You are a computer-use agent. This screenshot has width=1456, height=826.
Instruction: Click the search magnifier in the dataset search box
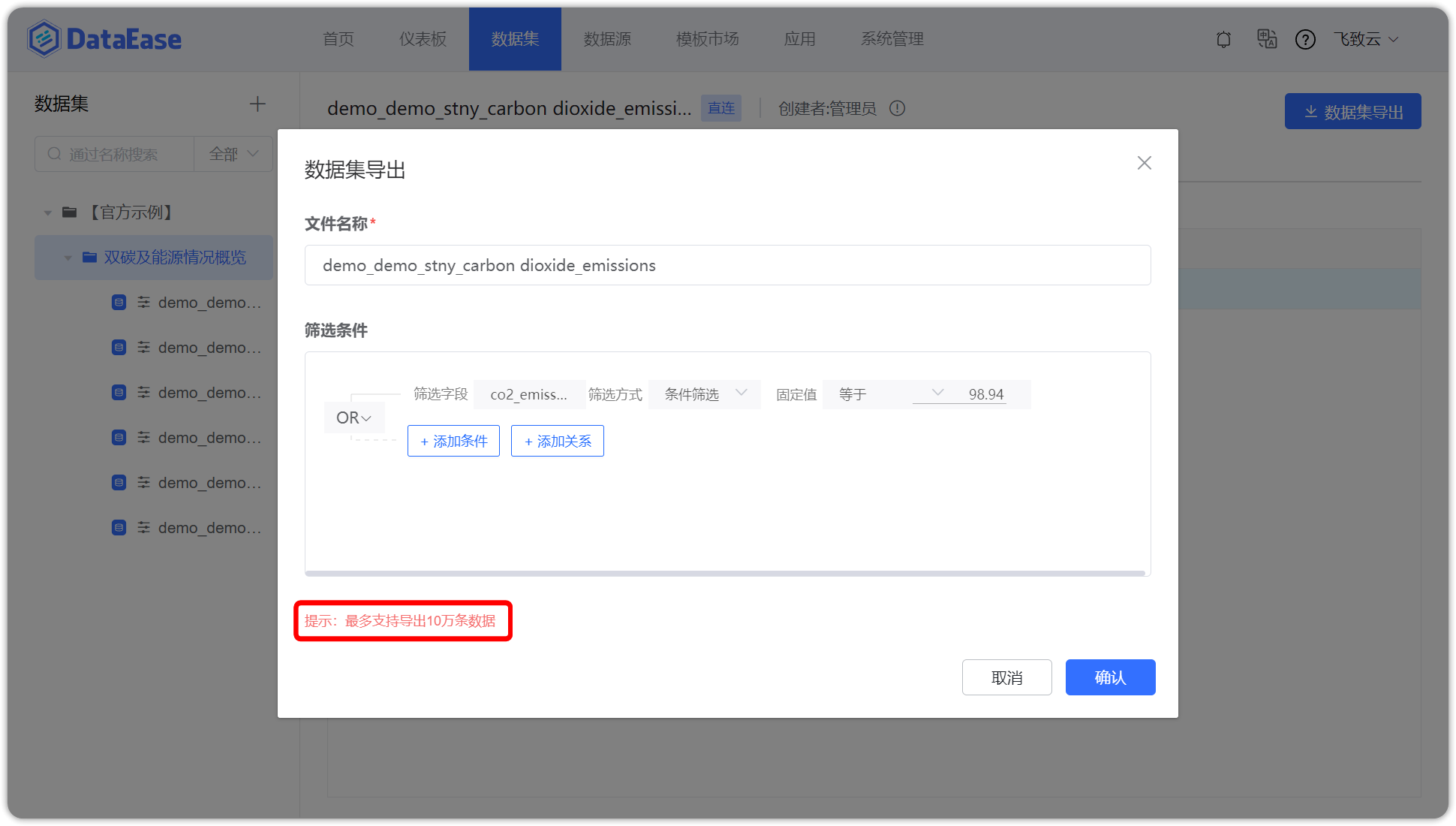55,153
